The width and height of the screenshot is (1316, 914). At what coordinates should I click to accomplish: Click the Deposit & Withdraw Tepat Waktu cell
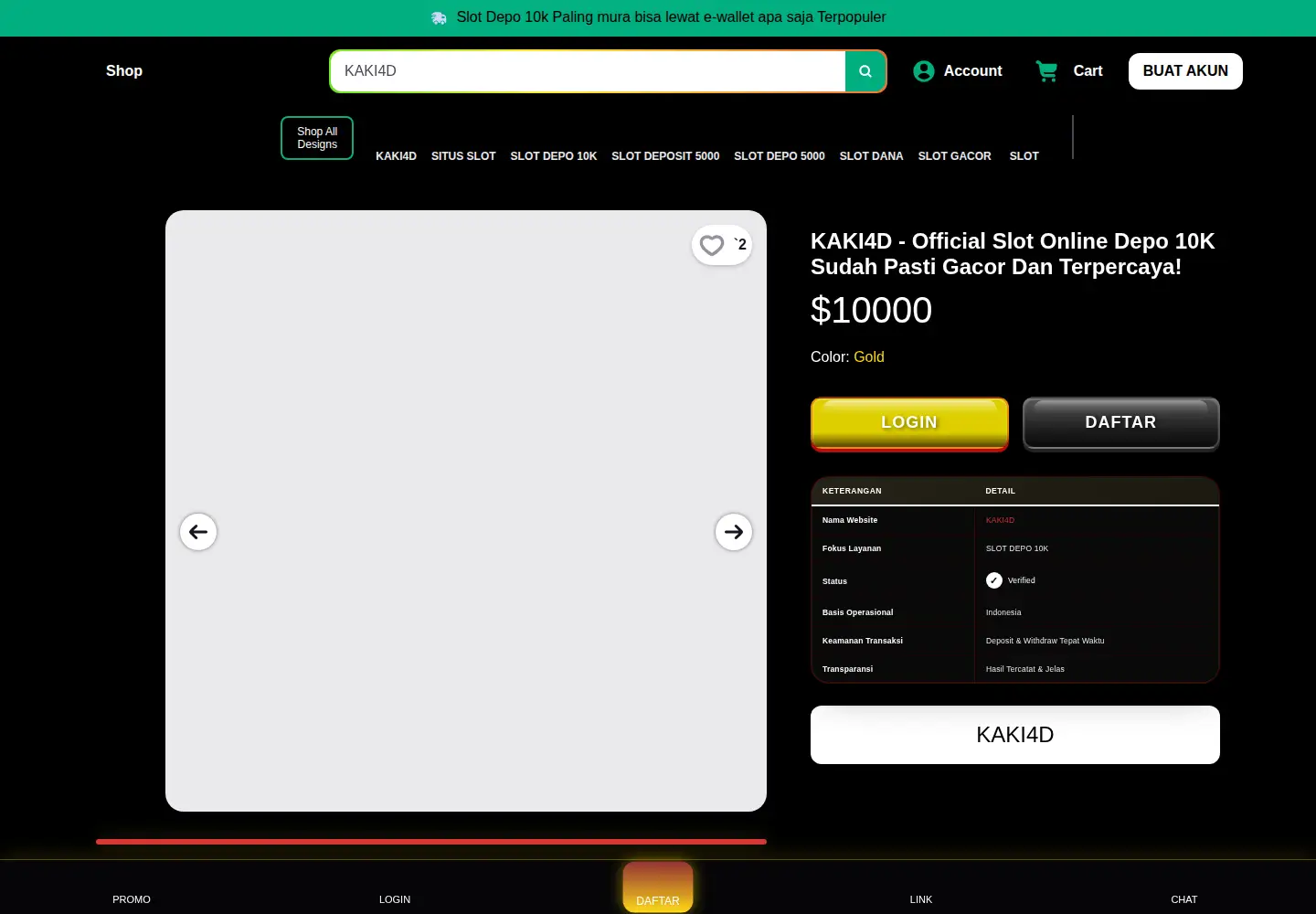pyautogui.click(x=1045, y=641)
